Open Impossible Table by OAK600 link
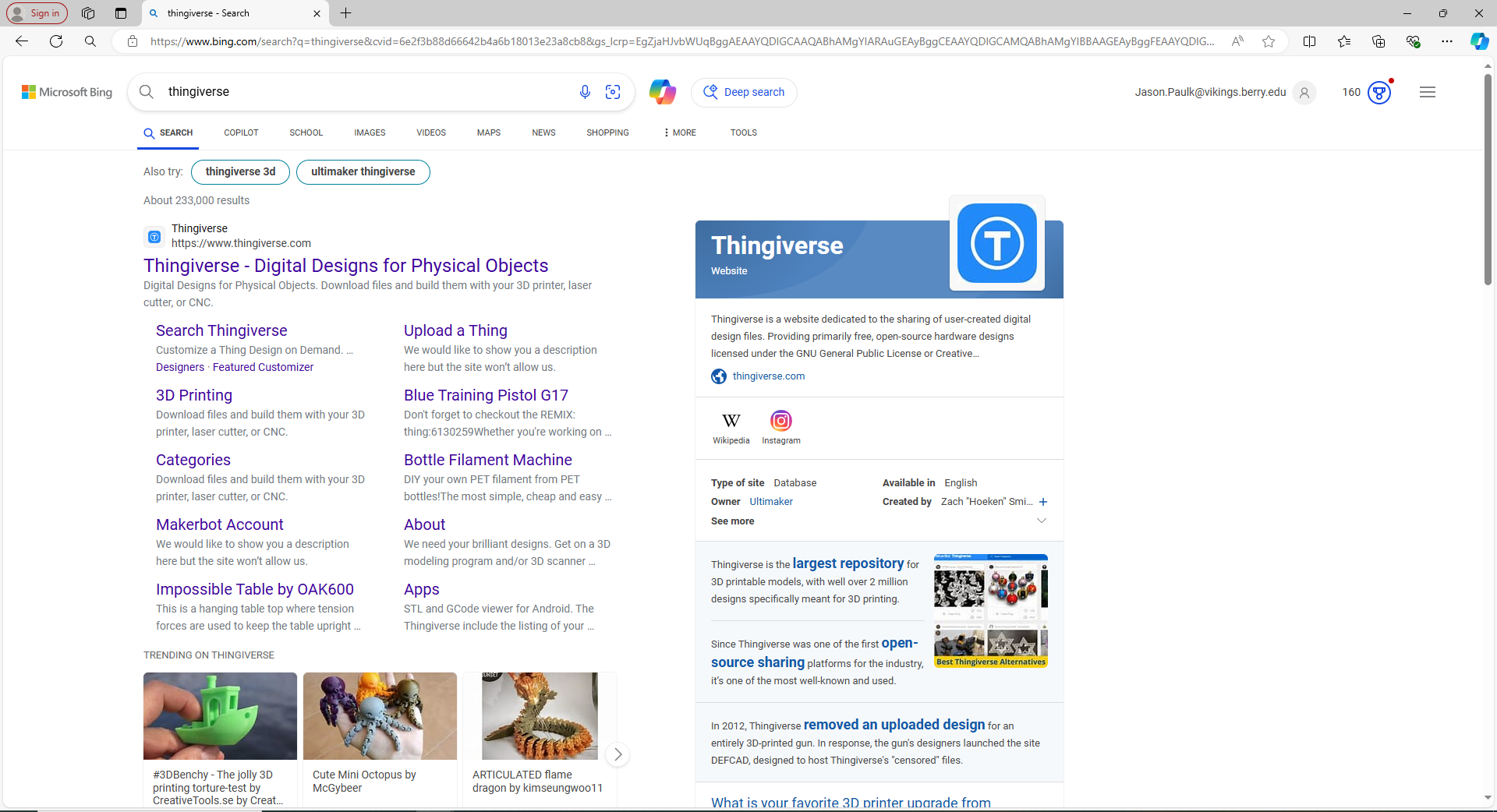 [255, 589]
